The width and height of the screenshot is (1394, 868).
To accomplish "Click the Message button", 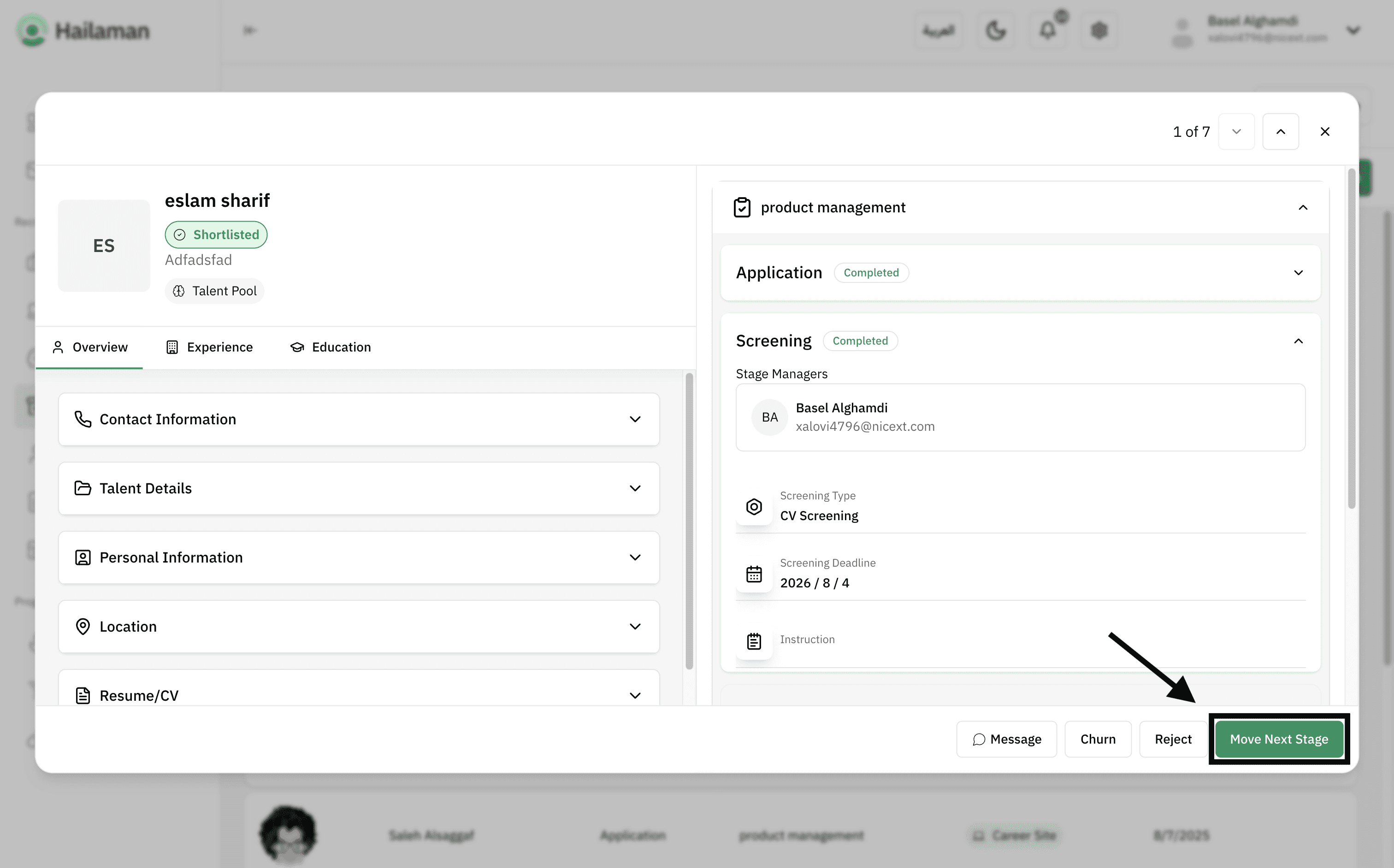I will [1006, 739].
